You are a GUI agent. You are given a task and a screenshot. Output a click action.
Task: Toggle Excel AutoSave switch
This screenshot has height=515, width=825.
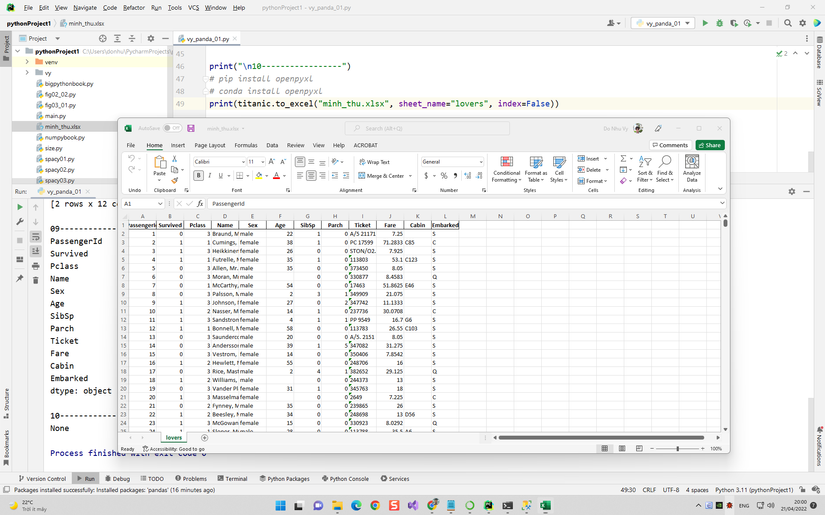pyautogui.click(x=172, y=128)
